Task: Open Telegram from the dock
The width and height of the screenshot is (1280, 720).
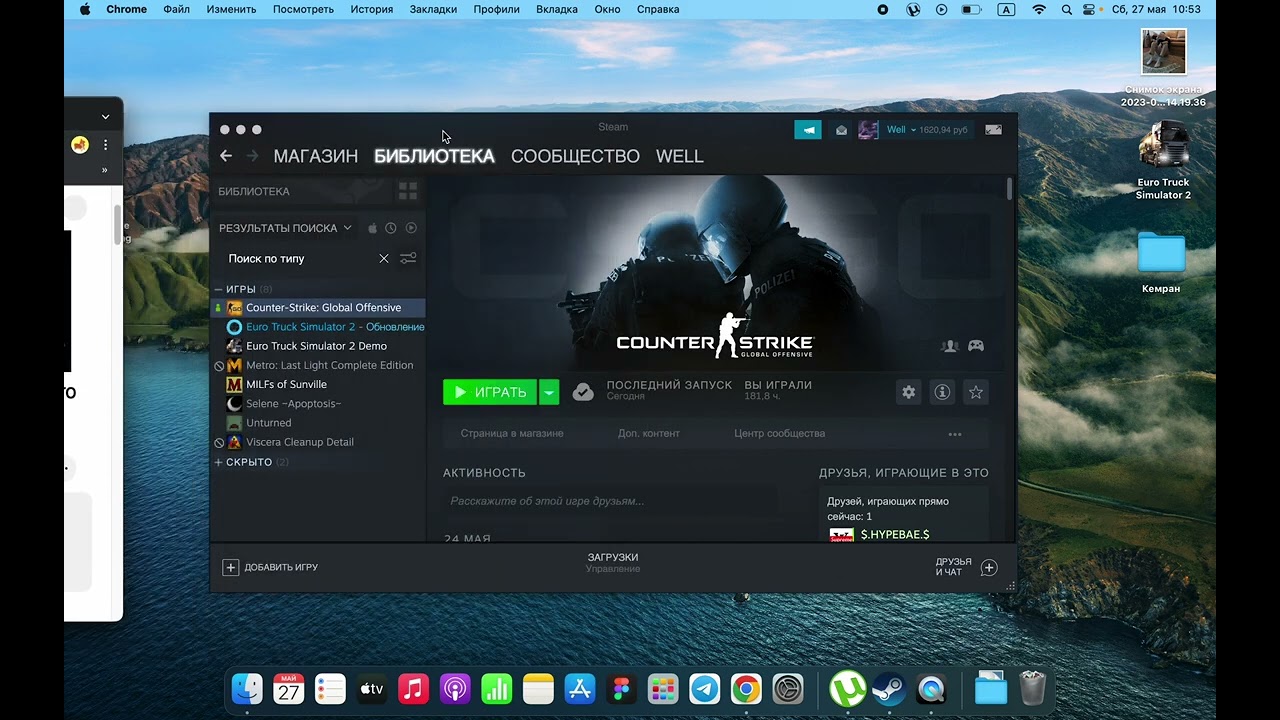Action: (x=705, y=689)
